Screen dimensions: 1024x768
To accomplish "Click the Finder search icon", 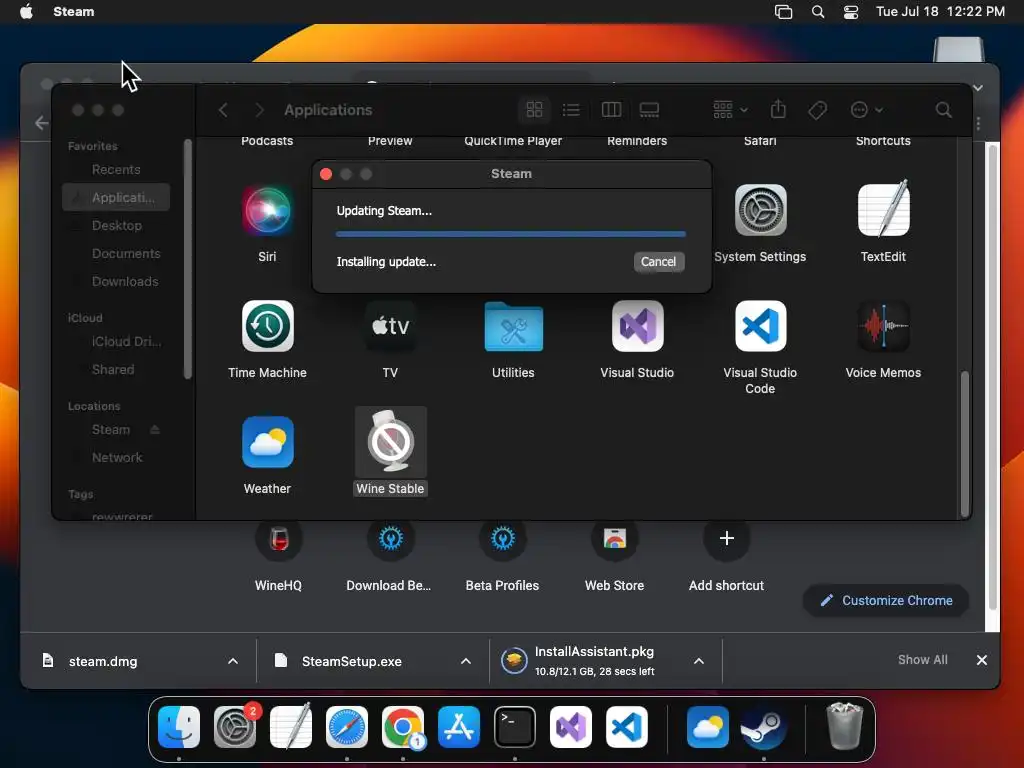I will tap(943, 110).
